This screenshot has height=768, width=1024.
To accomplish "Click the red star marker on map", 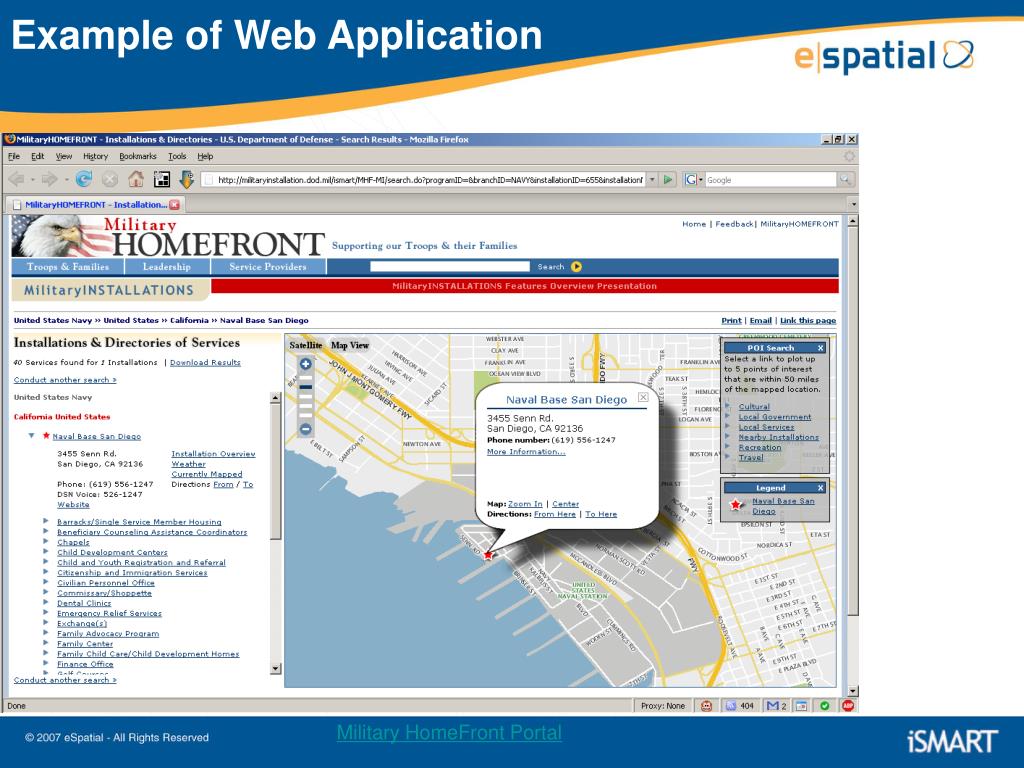I will [x=488, y=554].
